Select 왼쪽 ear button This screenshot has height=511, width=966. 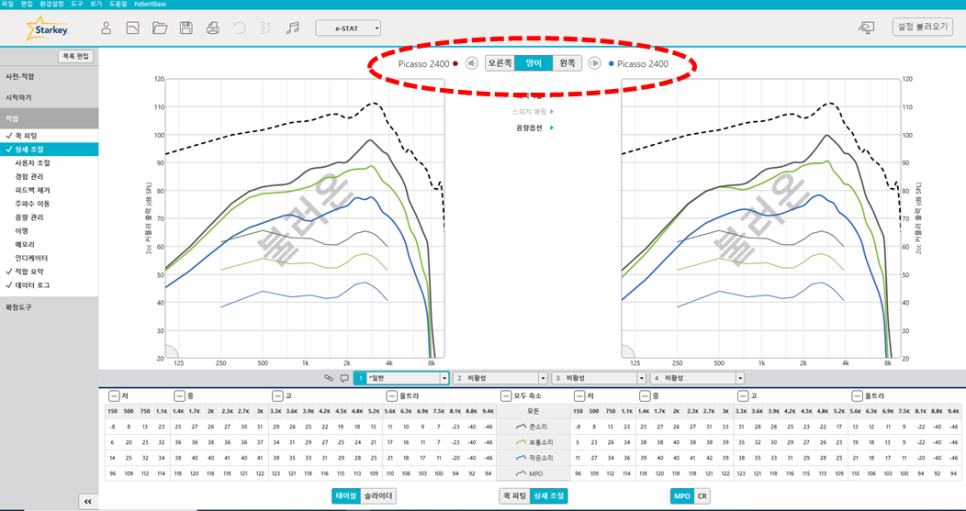pos(567,63)
